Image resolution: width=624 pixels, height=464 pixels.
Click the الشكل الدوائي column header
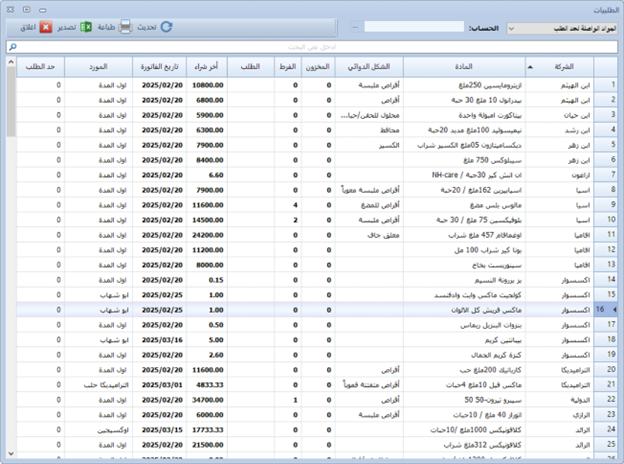coord(369,66)
